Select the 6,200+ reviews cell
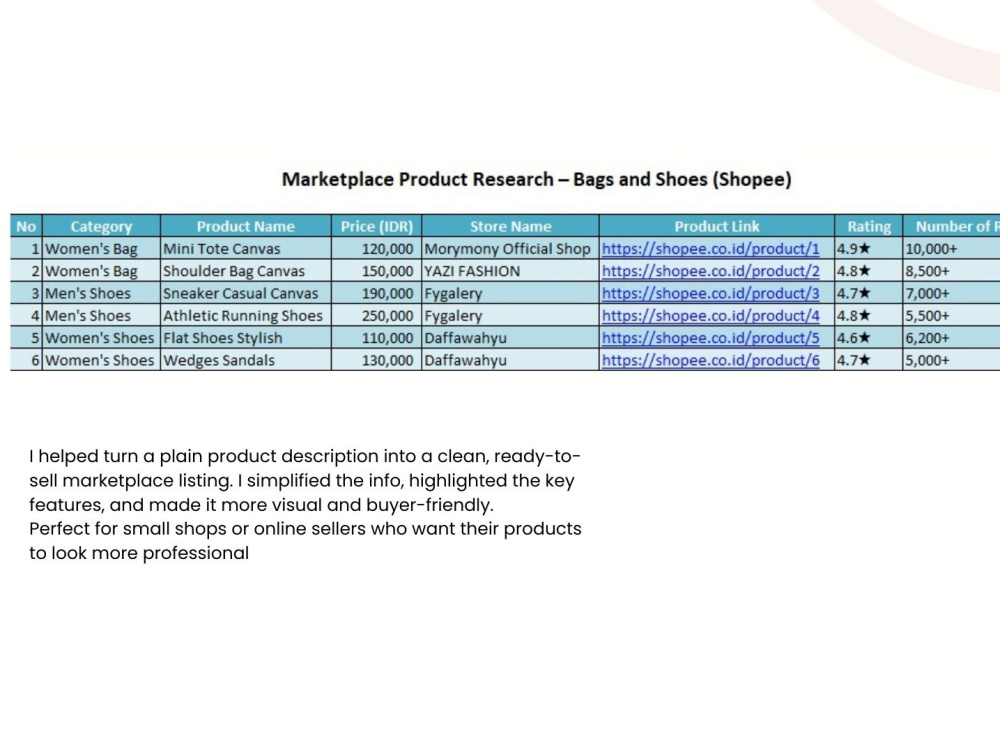Viewport: 1000px width, 750px height. [952, 338]
